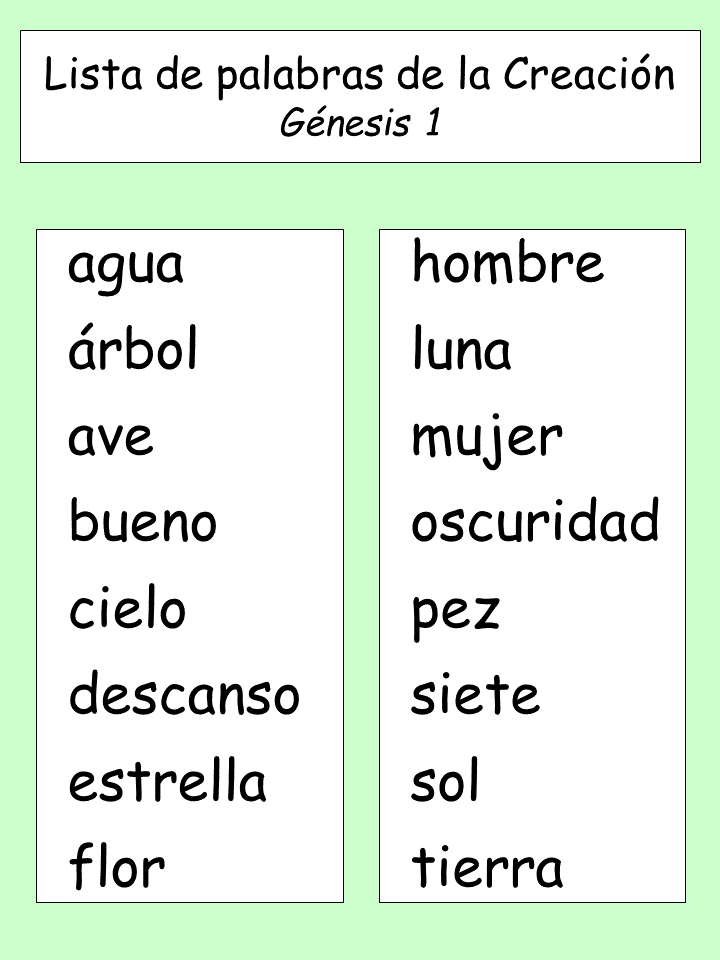
Task: Select the word 'árbol'
Action: click(133, 348)
